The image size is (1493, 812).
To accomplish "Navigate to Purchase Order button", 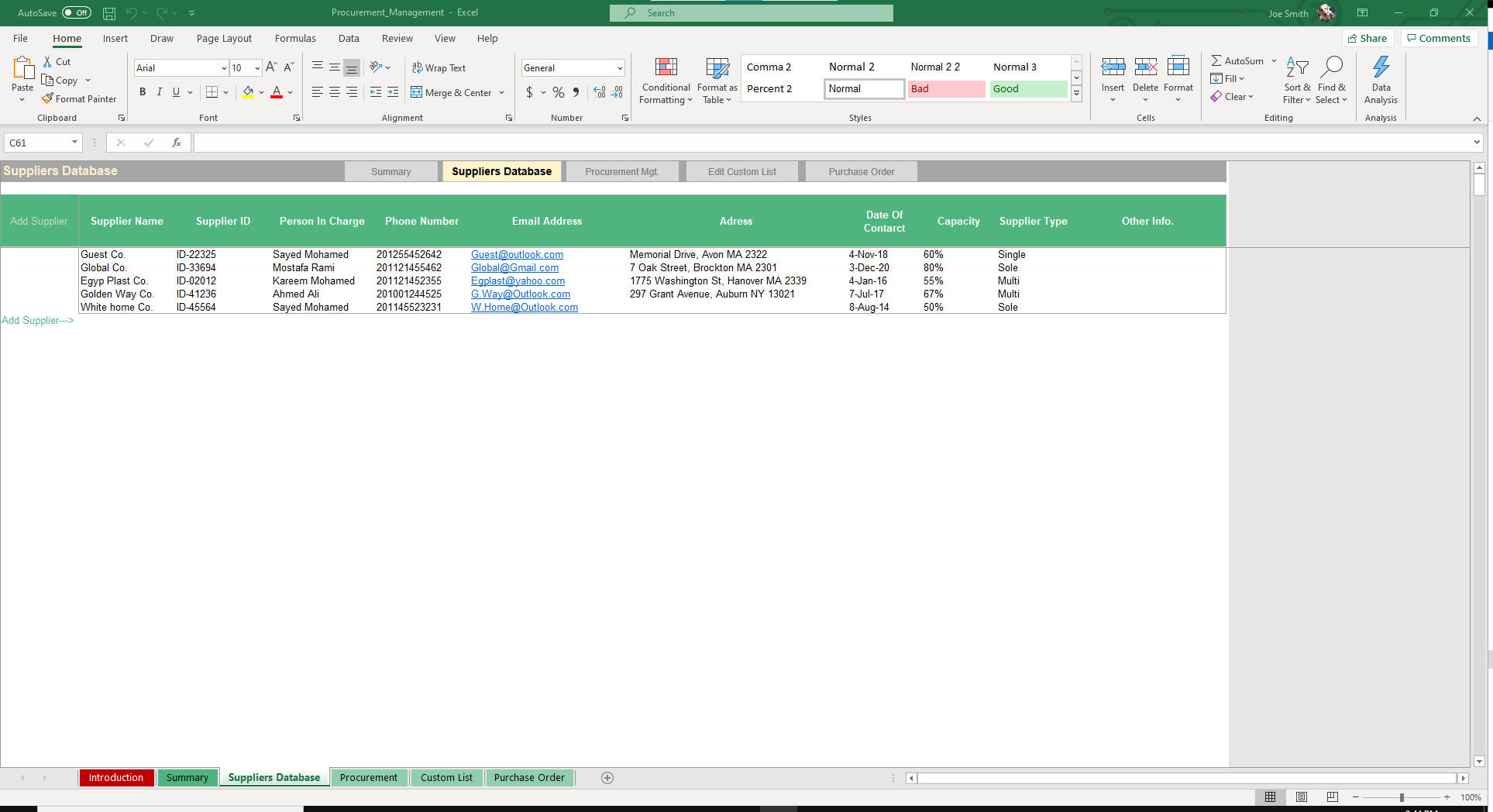I will (x=862, y=171).
